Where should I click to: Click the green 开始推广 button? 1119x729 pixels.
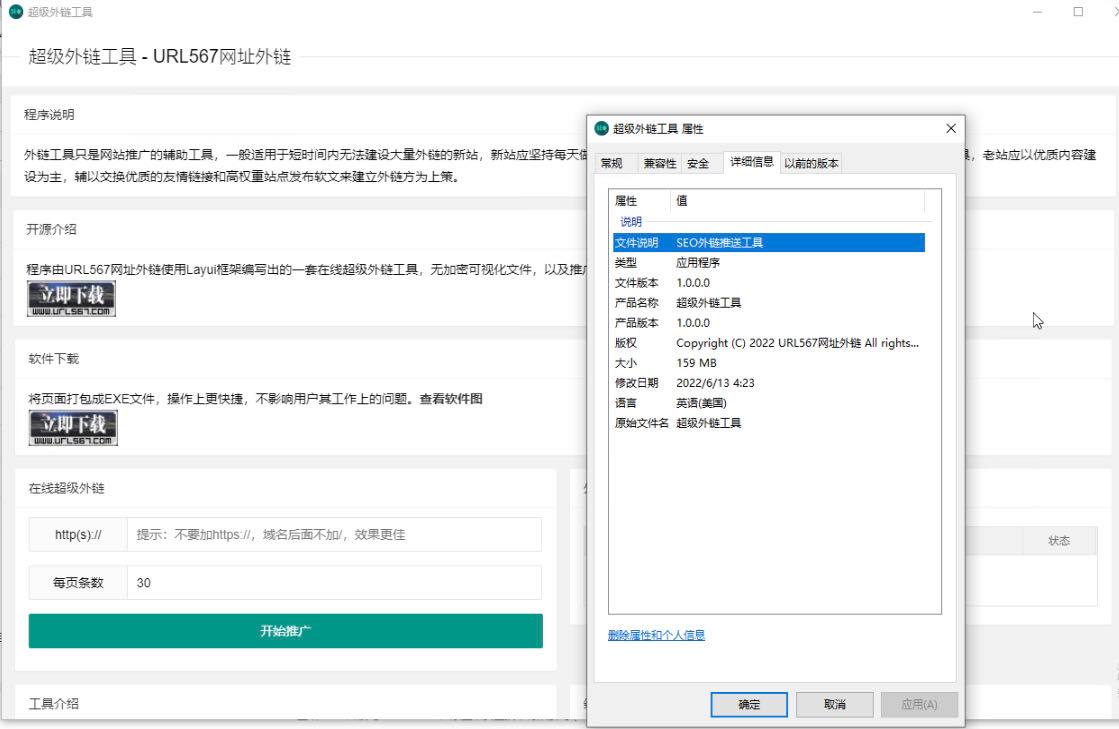point(286,631)
